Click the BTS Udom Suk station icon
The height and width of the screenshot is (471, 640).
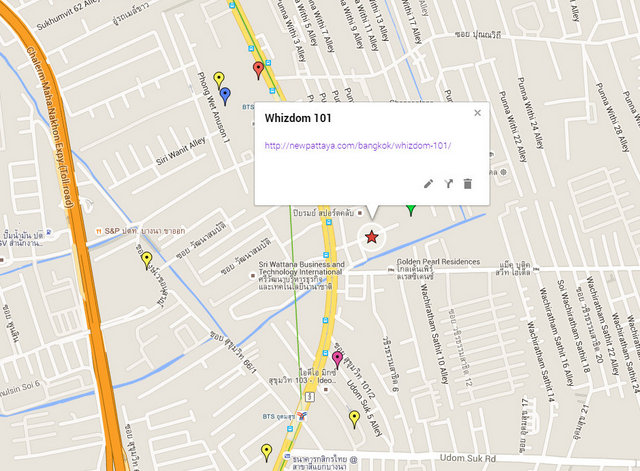pyautogui.click(x=302, y=416)
